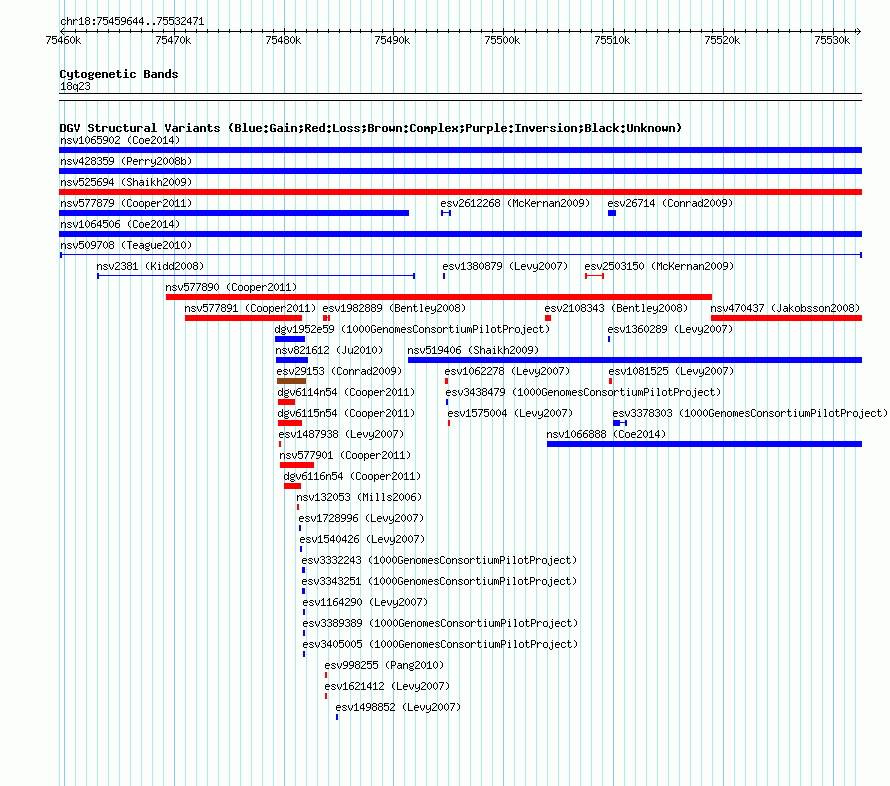
Task: Open the nsv509708 (Teague2010) label
Action: click(126, 245)
